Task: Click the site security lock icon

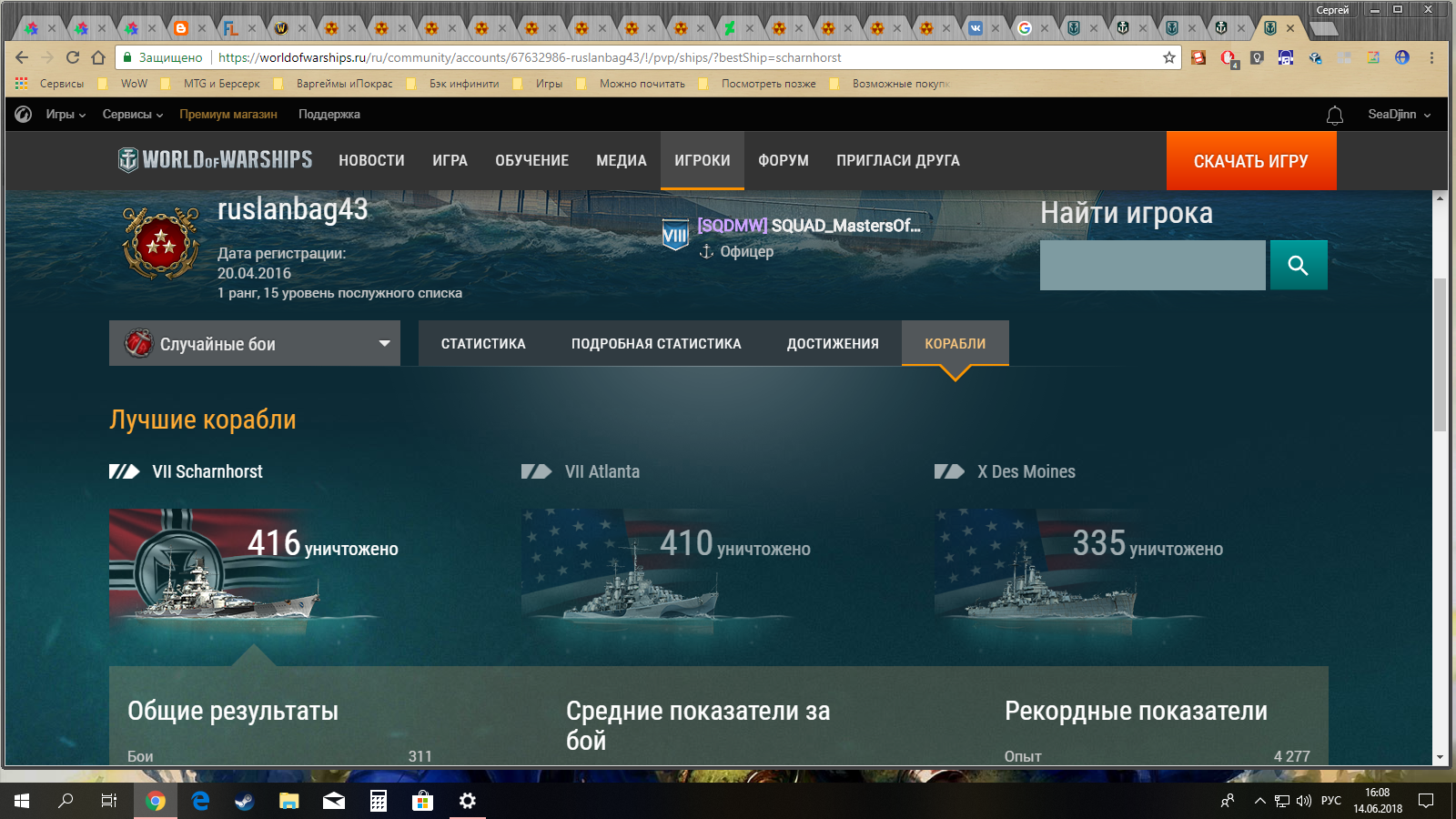Action: point(127,57)
